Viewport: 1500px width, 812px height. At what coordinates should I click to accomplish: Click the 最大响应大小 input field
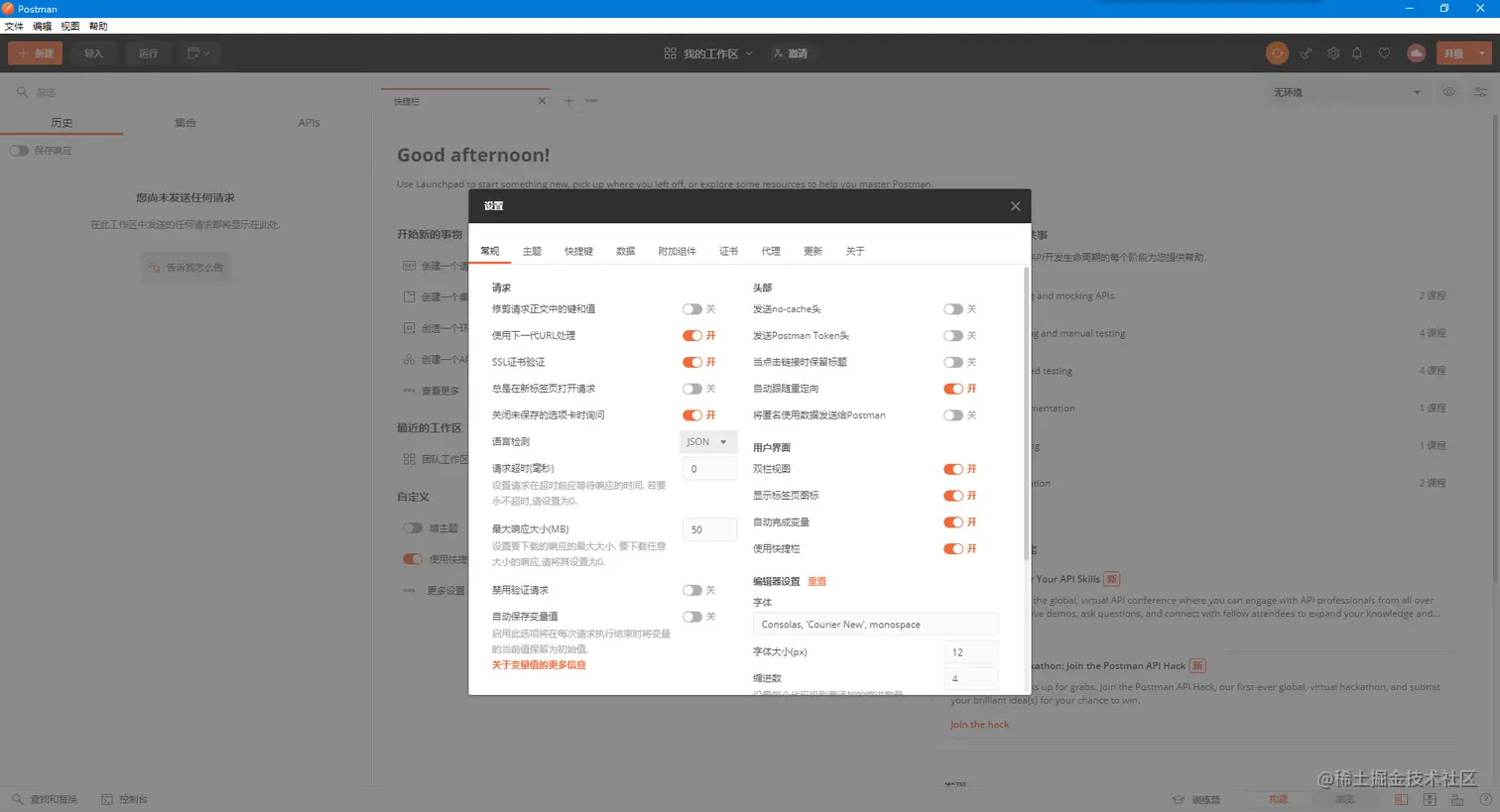(709, 529)
